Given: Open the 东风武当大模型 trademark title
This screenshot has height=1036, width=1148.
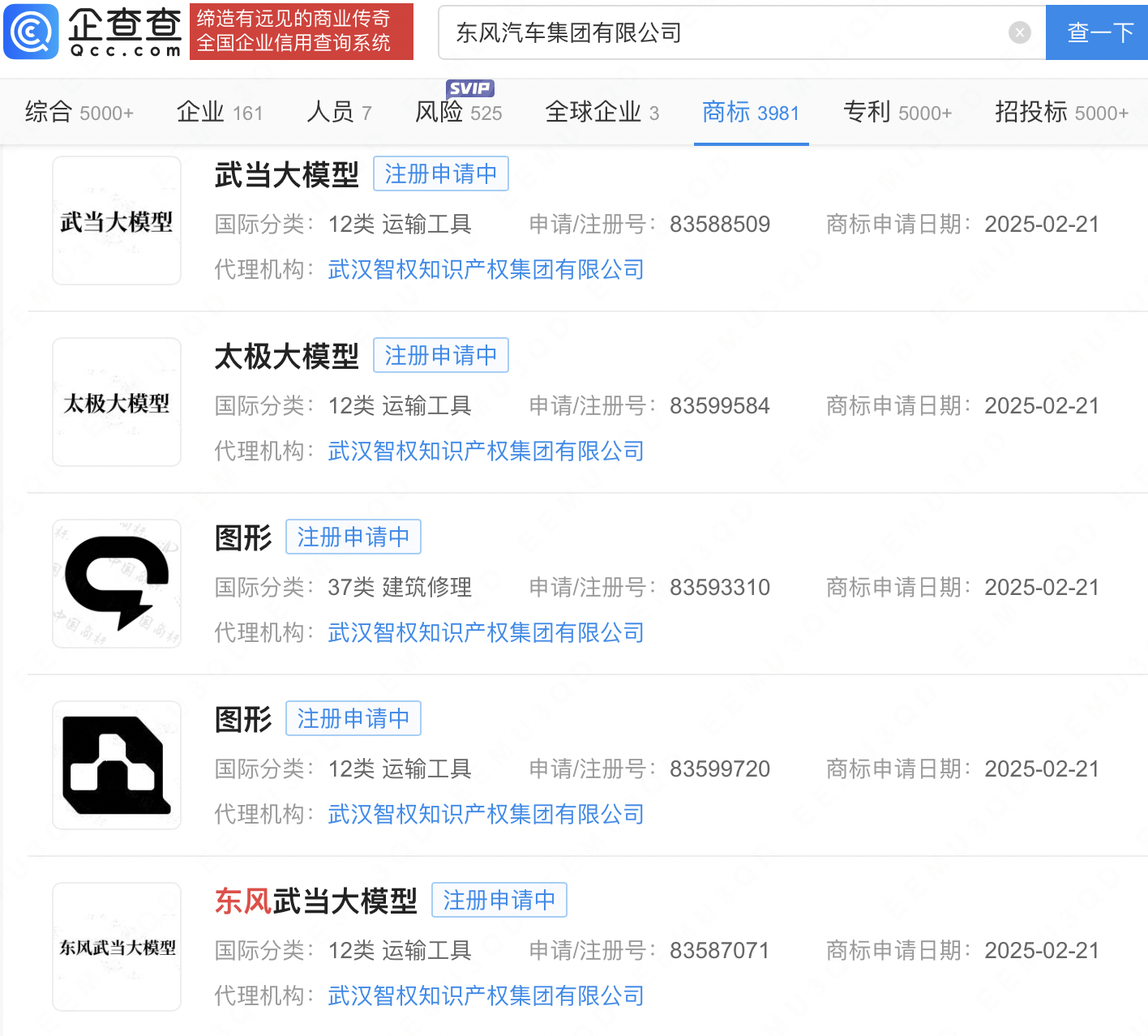Looking at the screenshot, I should coord(315,901).
